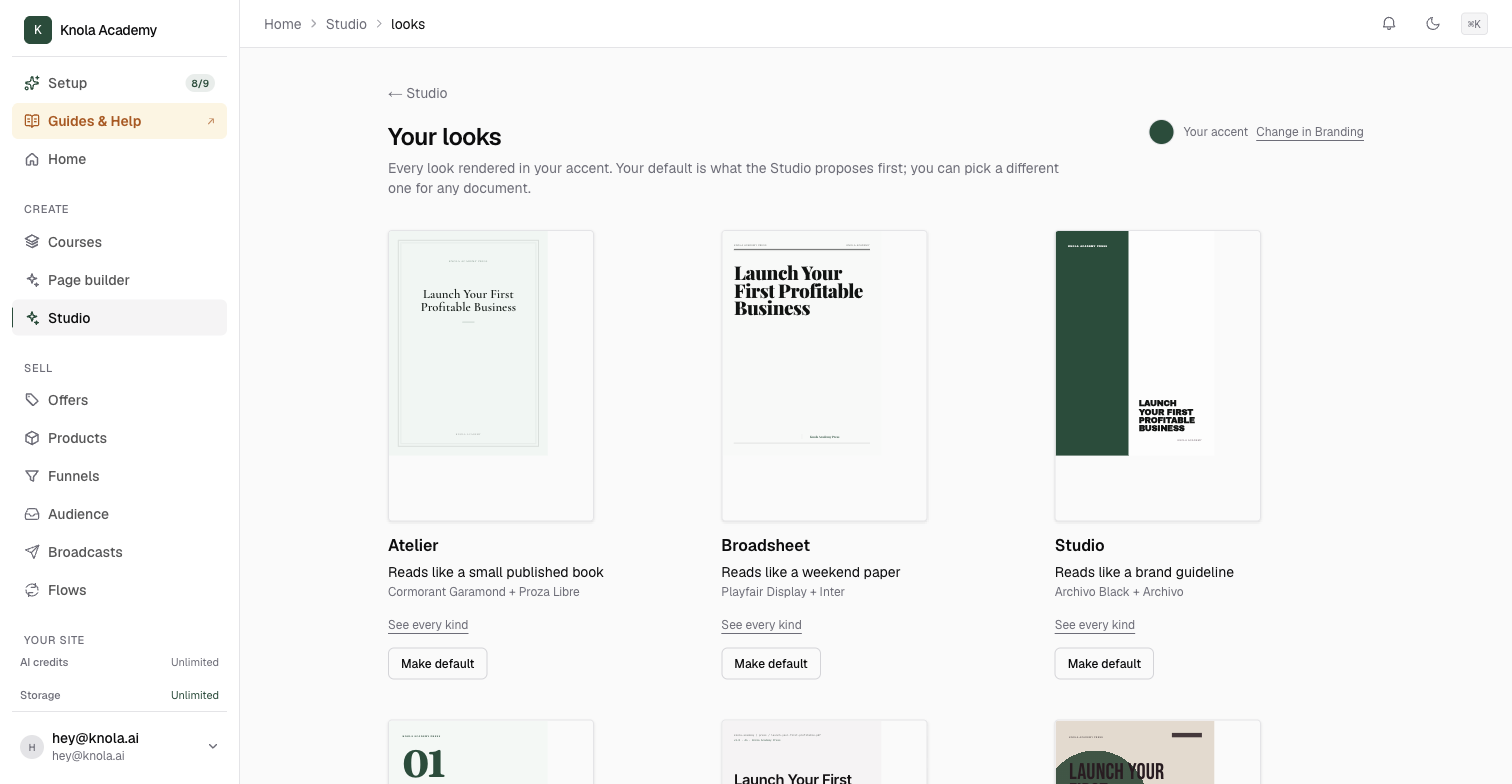This screenshot has width=1512, height=784.
Task: Make Studio the default look
Action: coord(1104,664)
